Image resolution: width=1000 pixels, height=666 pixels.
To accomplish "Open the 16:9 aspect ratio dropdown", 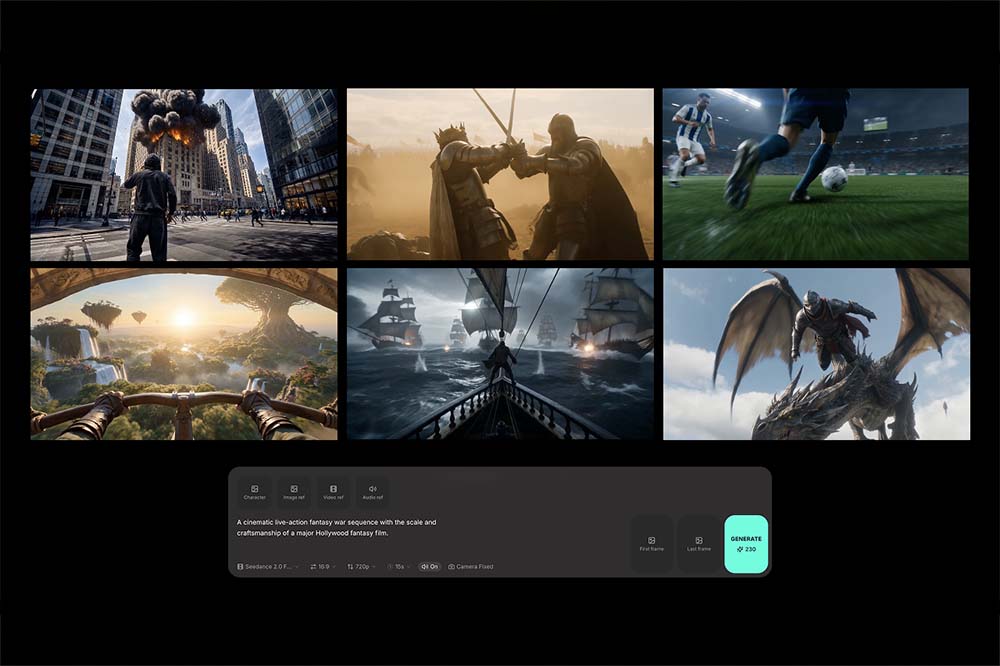I will coord(323,566).
